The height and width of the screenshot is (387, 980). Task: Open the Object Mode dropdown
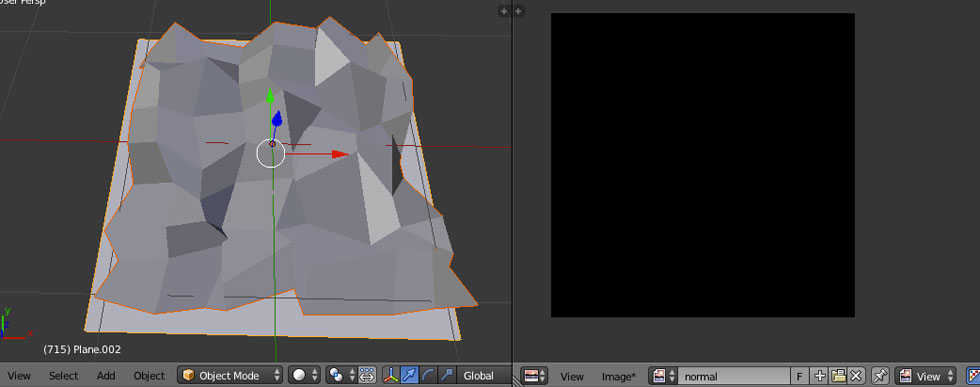point(230,375)
